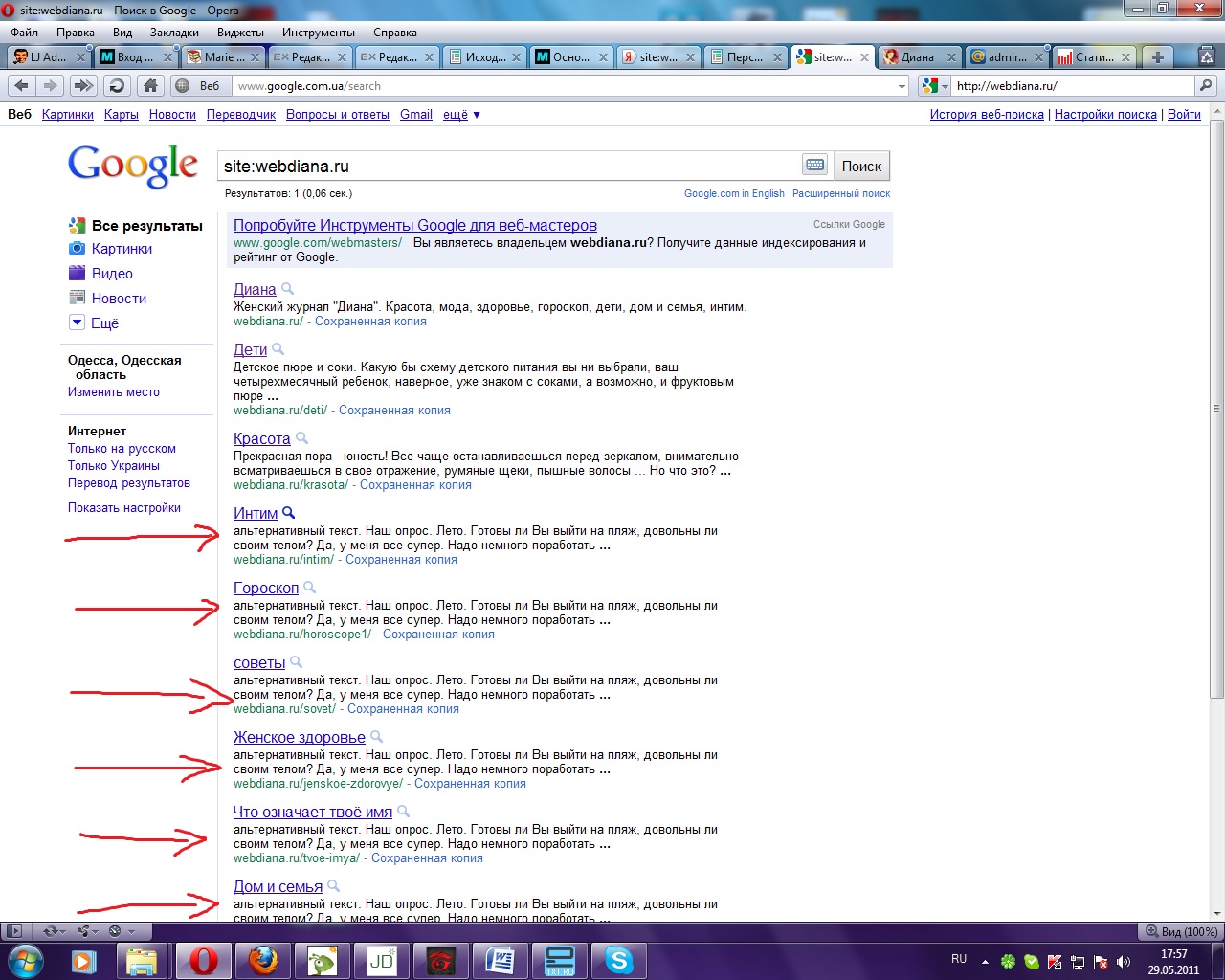Click the RU language indicator in tray
The height and width of the screenshot is (980, 1225).
point(959,959)
